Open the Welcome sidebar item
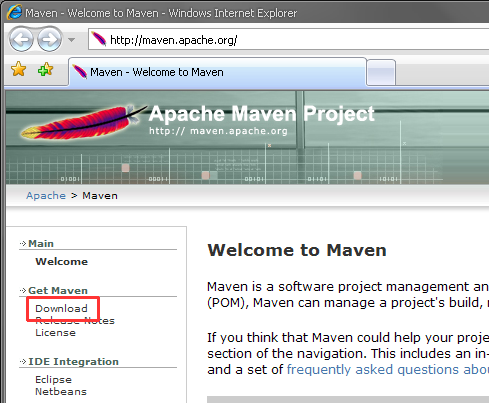Viewport: 489px width, 403px height. [62, 261]
